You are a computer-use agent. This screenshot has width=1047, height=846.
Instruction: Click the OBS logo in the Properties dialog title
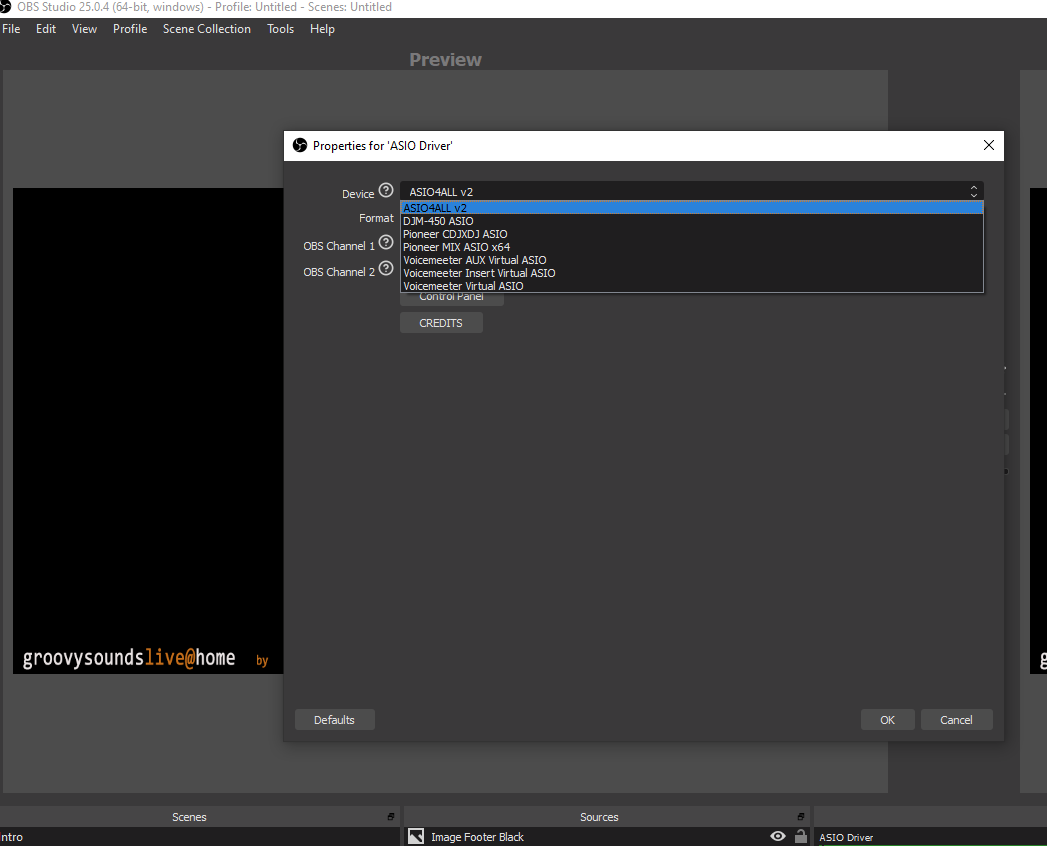tap(300, 145)
